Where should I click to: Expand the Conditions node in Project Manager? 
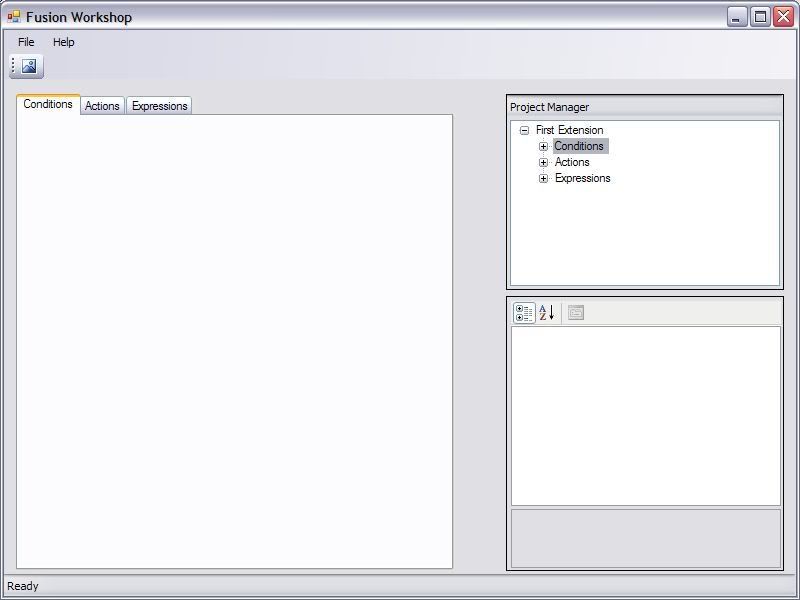pos(544,146)
